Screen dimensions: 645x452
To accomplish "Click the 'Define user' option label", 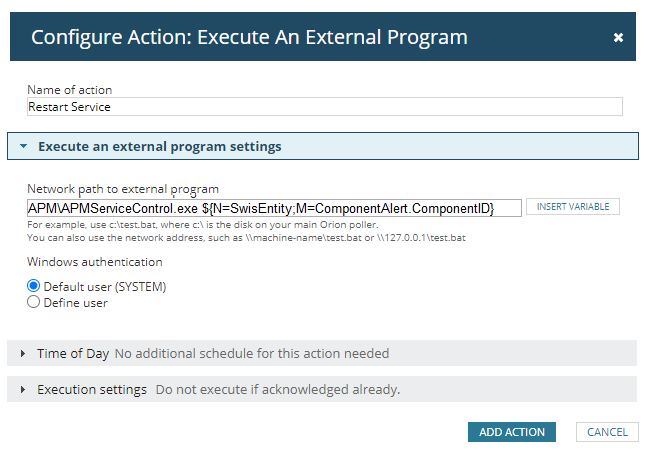I will coord(76,302).
